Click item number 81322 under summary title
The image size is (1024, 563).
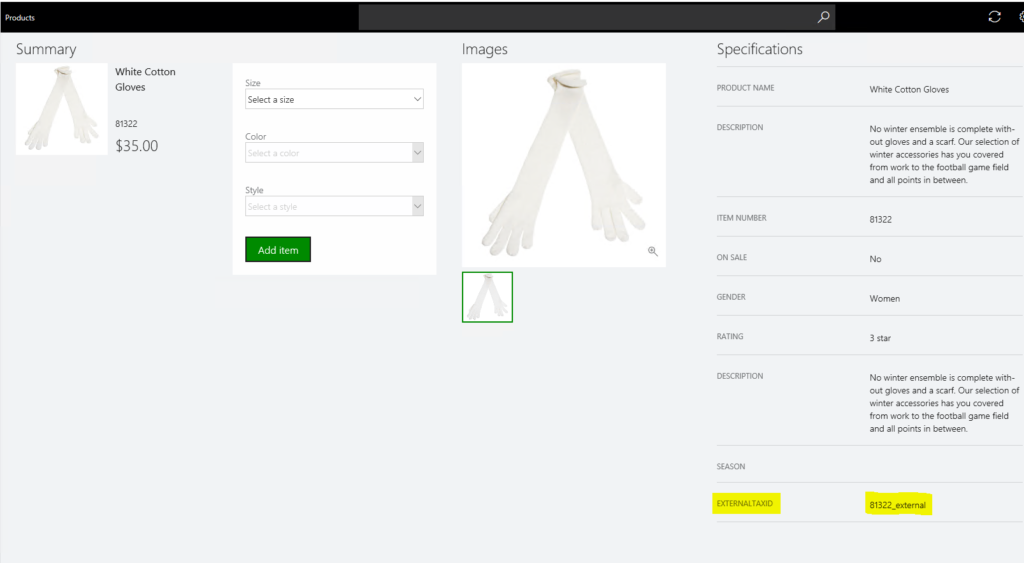[126, 123]
